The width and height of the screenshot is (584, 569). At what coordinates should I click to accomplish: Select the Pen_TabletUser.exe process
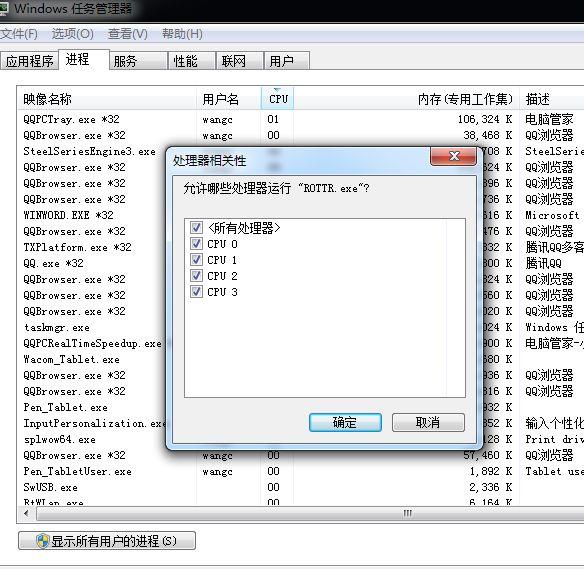[x=77, y=471]
